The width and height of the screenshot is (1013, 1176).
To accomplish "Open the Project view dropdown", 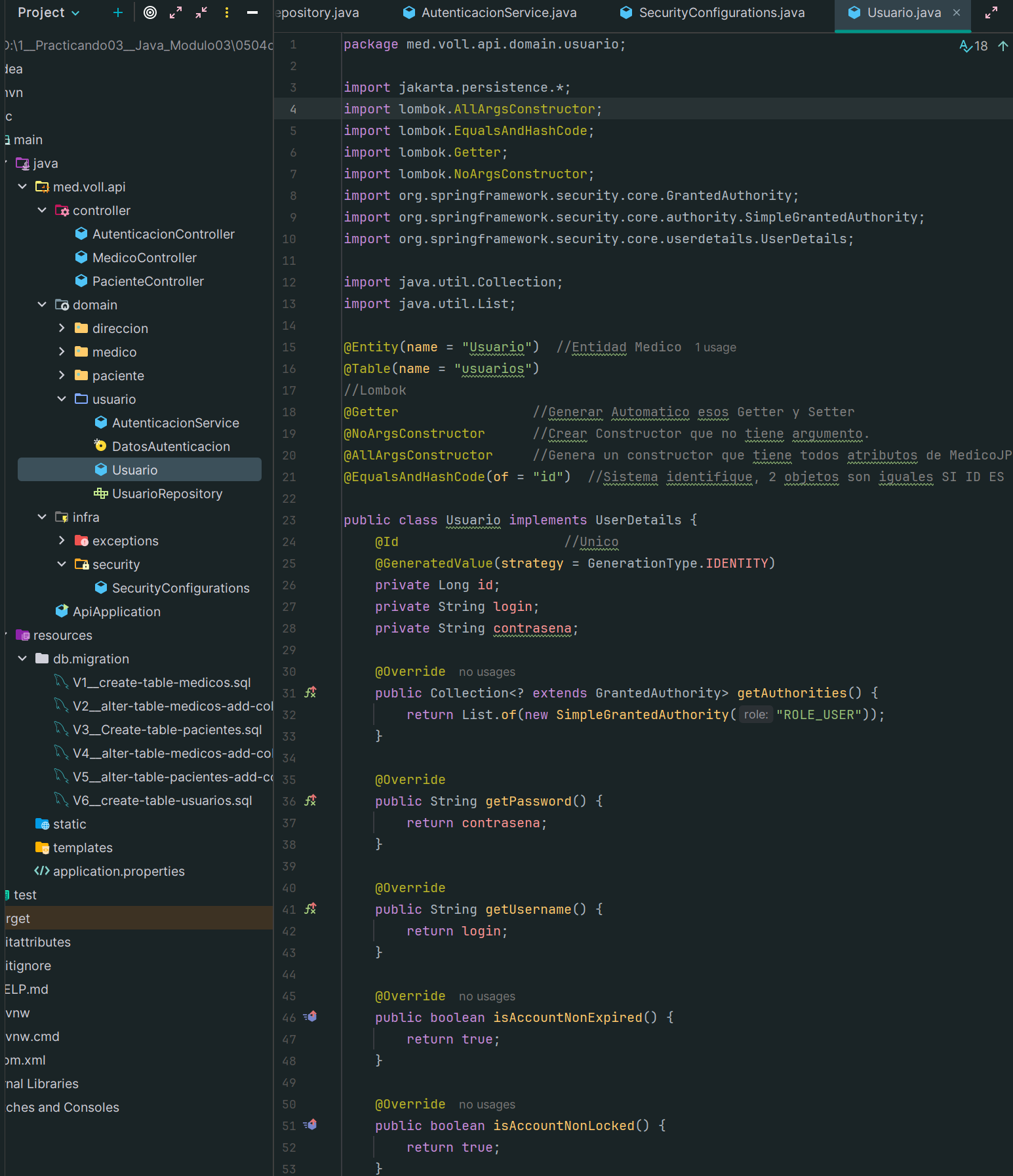I will tap(49, 12).
